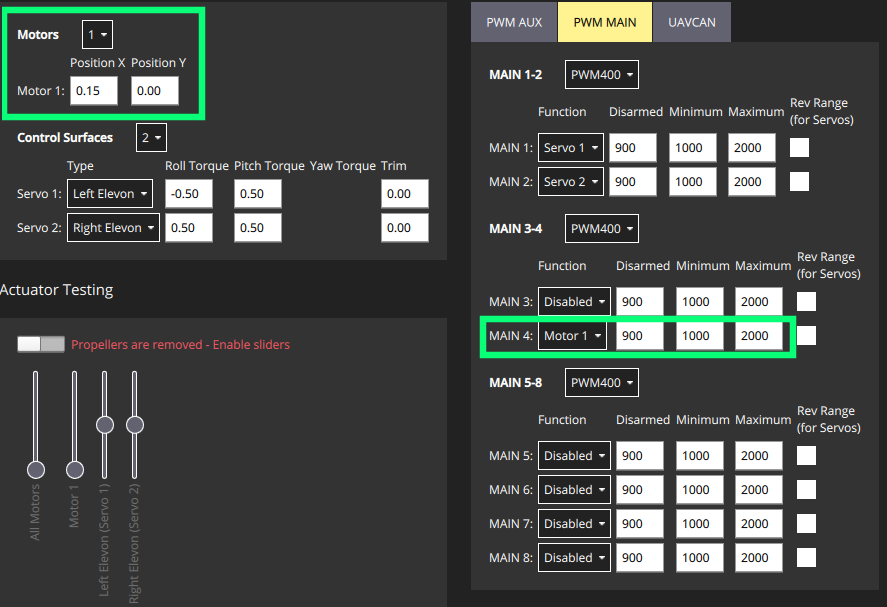Click MAIN 1 Disarmed value field
The image size is (887, 607).
coord(633,148)
